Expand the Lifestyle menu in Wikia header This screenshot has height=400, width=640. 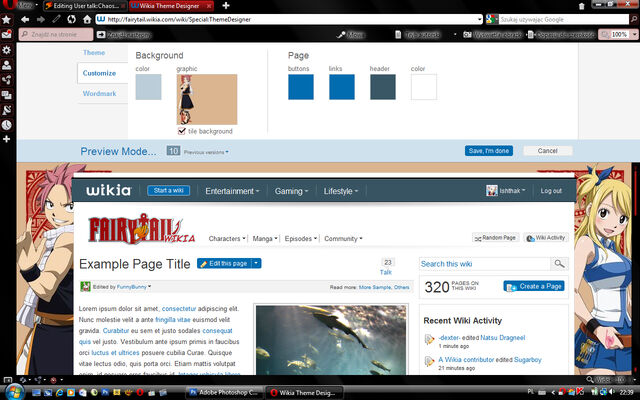pos(340,191)
